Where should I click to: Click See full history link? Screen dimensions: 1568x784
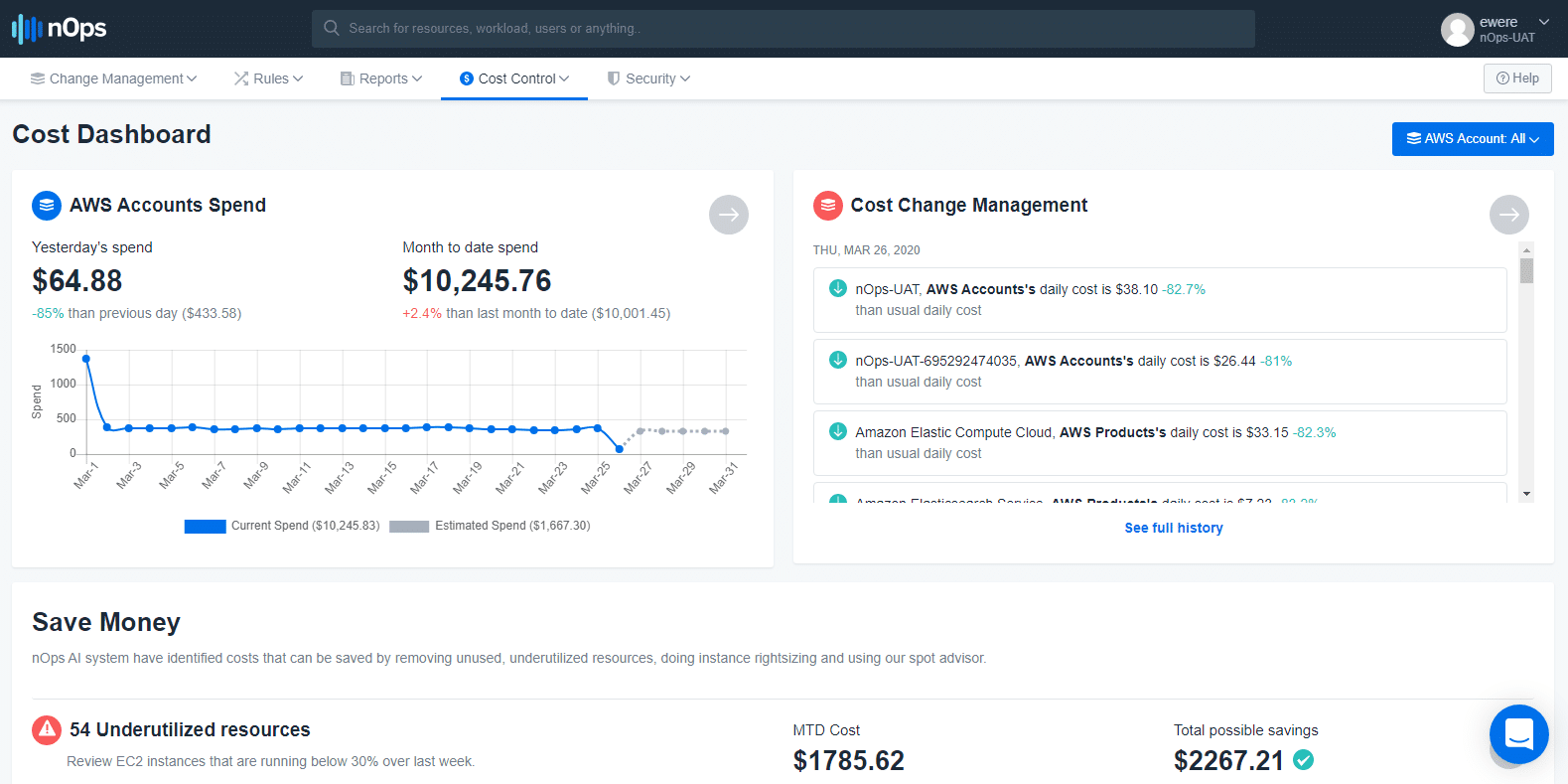click(x=1174, y=528)
